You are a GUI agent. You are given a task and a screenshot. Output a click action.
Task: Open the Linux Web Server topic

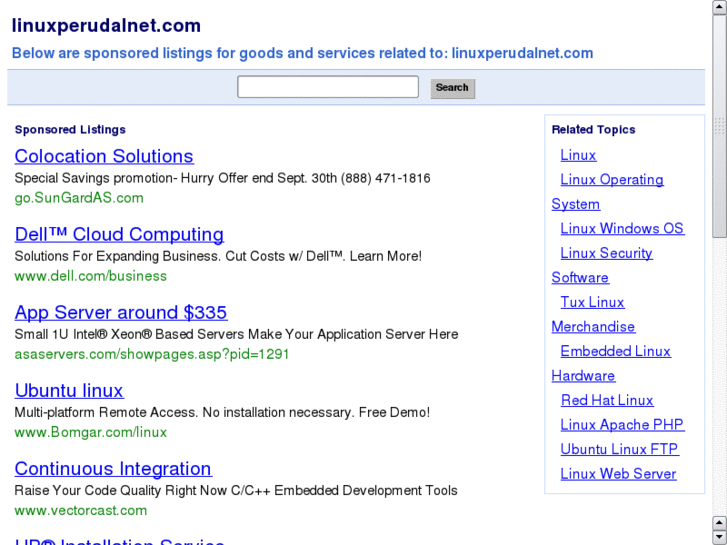point(618,474)
